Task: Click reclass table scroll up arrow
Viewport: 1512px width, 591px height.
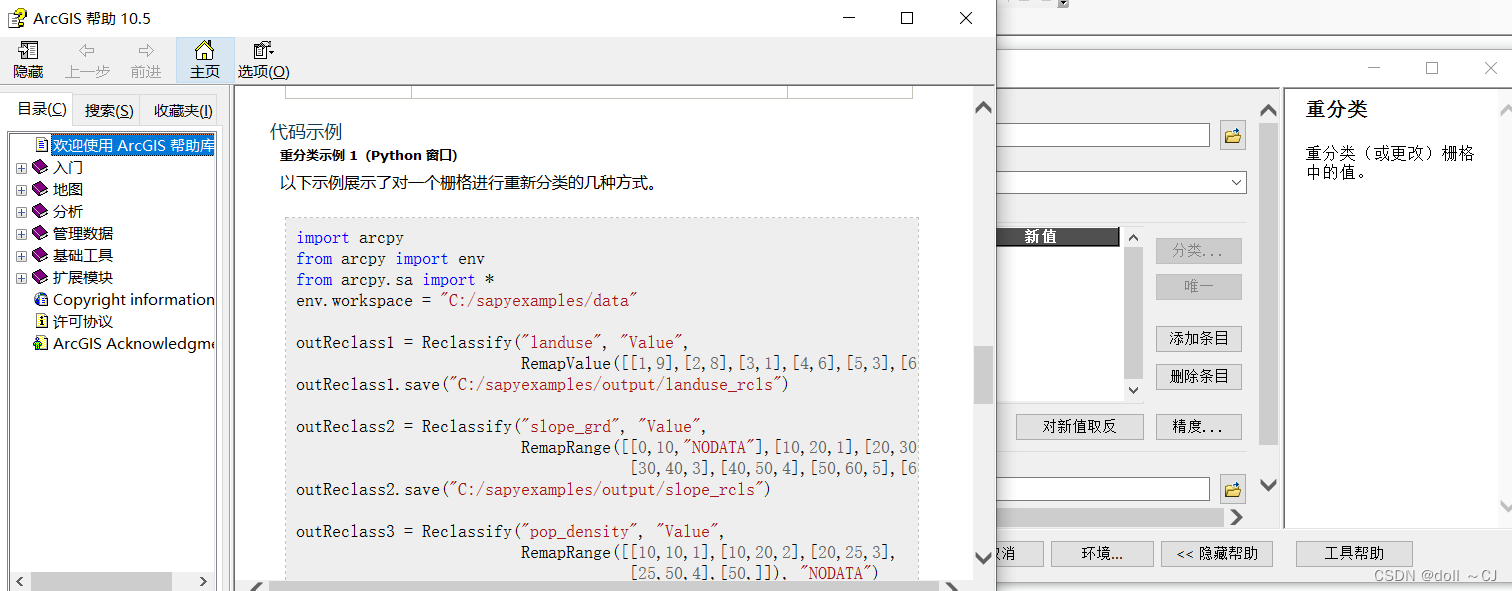Action: coord(1133,238)
